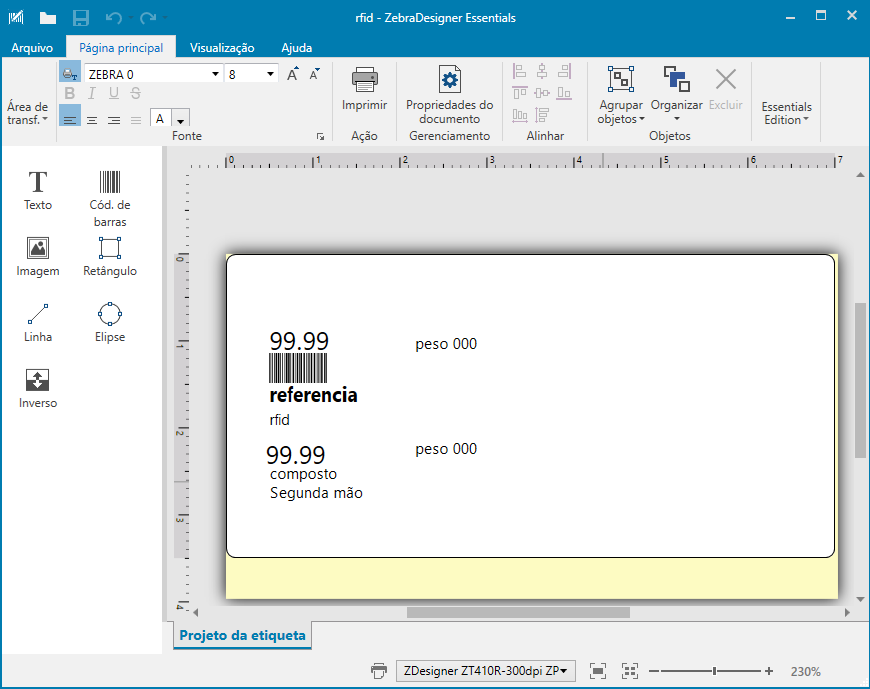Click the Imprimir printer icon
The width and height of the screenshot is (870, 689).
[364, 88]
